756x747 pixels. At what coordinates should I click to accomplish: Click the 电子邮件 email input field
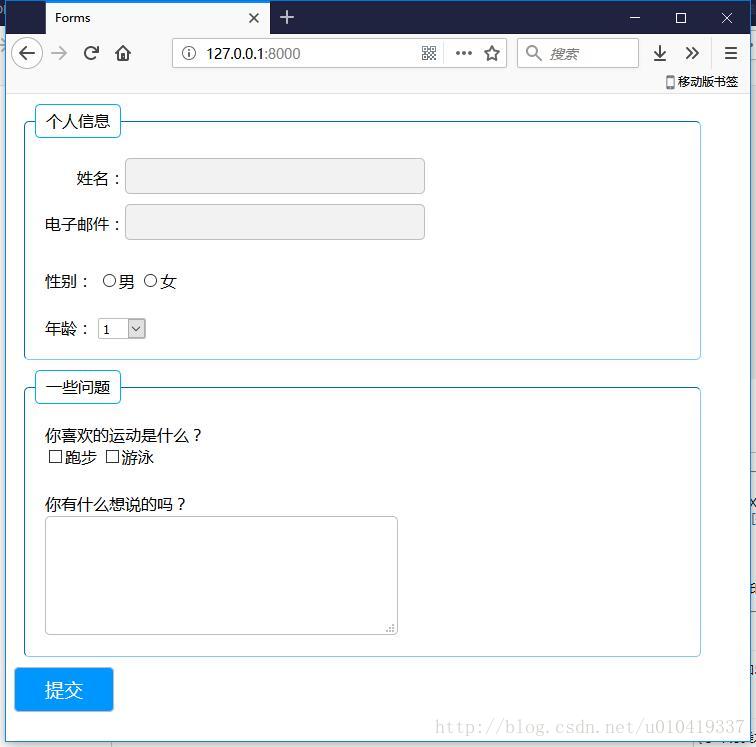tap(275, 222)
